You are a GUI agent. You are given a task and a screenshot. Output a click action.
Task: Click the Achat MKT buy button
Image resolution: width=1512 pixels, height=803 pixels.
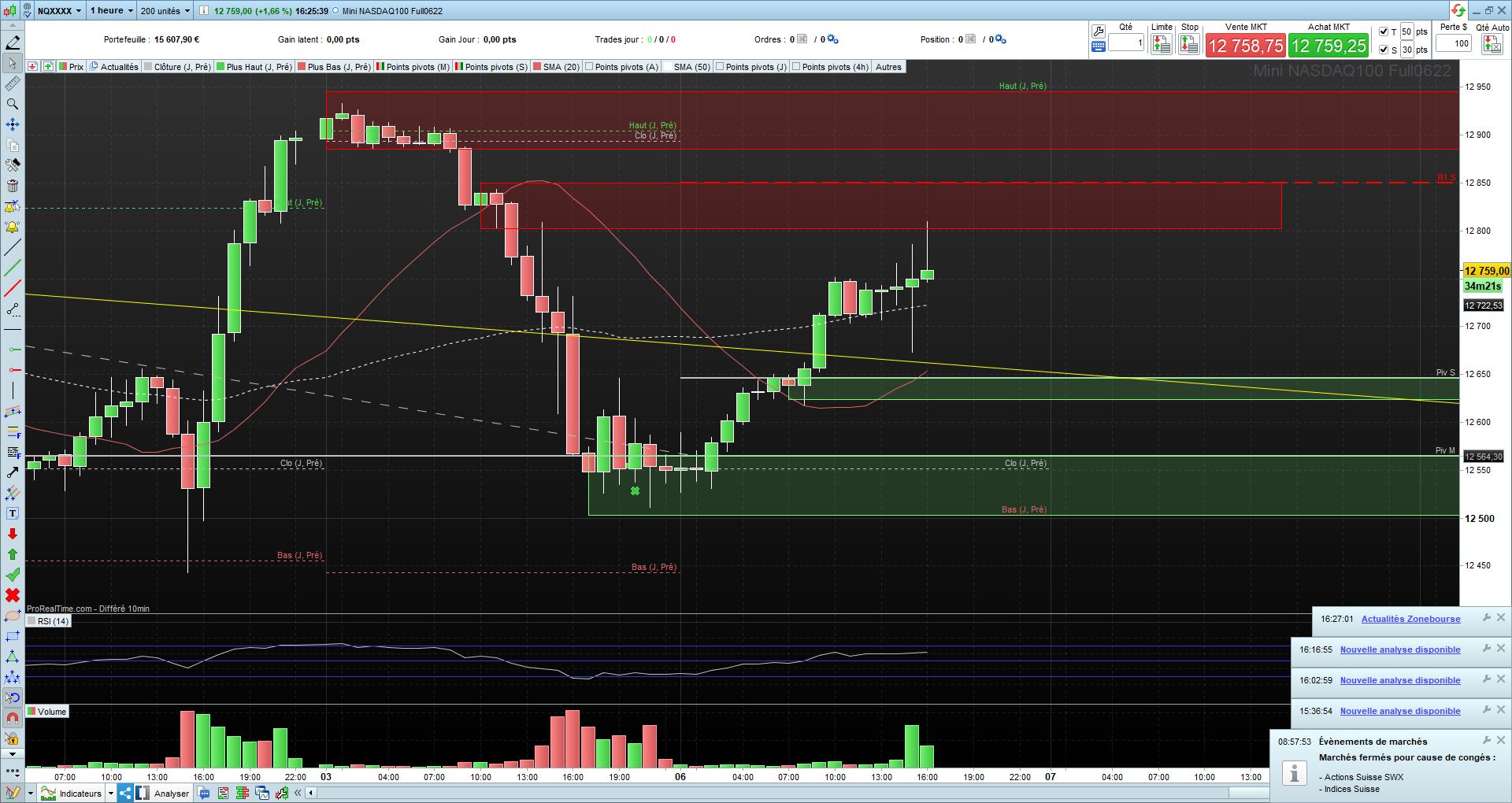point(1329,46)
